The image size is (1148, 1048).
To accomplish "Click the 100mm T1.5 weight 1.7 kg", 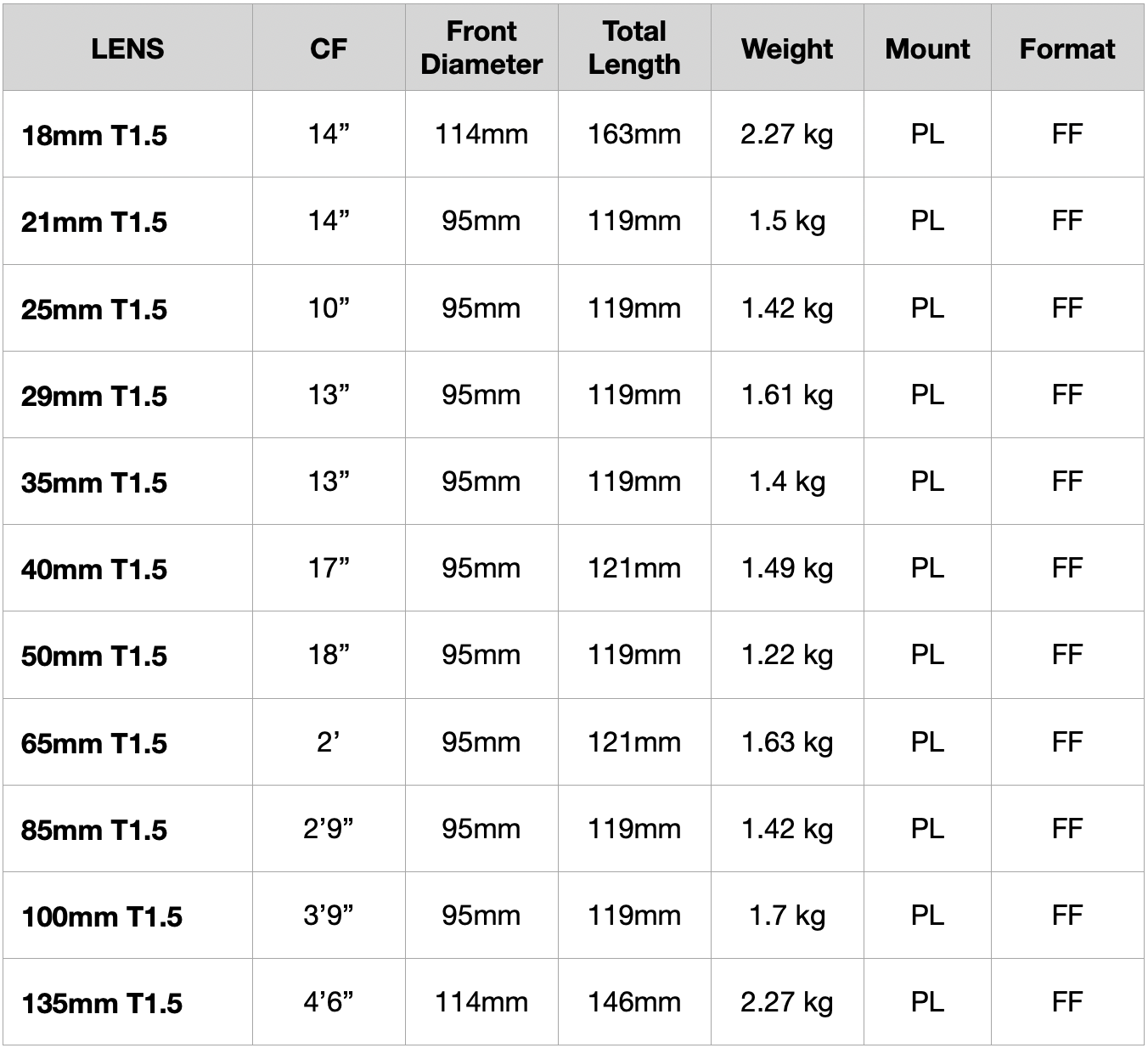I will pos(787,916).
